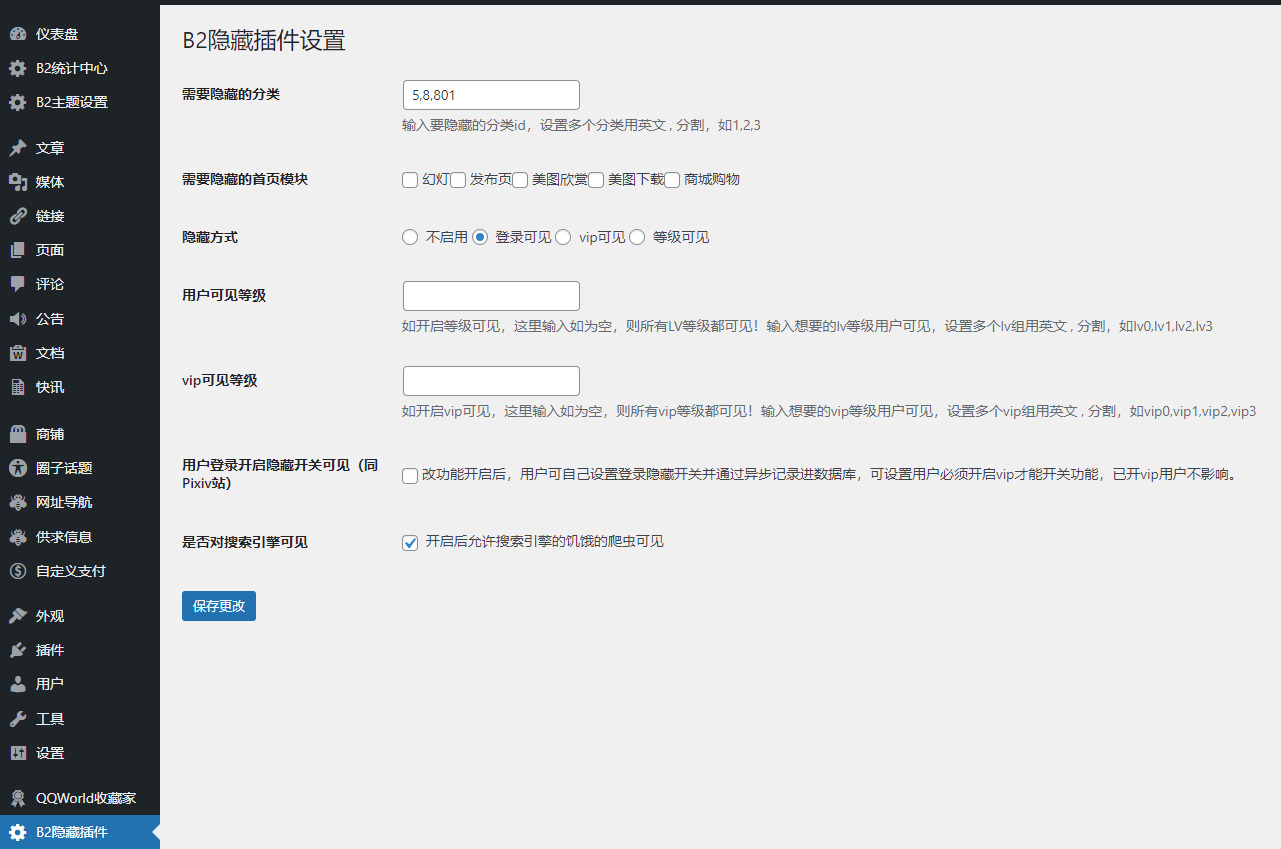The height and width of the screenshot is (849, 1281).
Task: Click the vip可见等级 input field
Action: pyautogui.click(x=490, y=380)
